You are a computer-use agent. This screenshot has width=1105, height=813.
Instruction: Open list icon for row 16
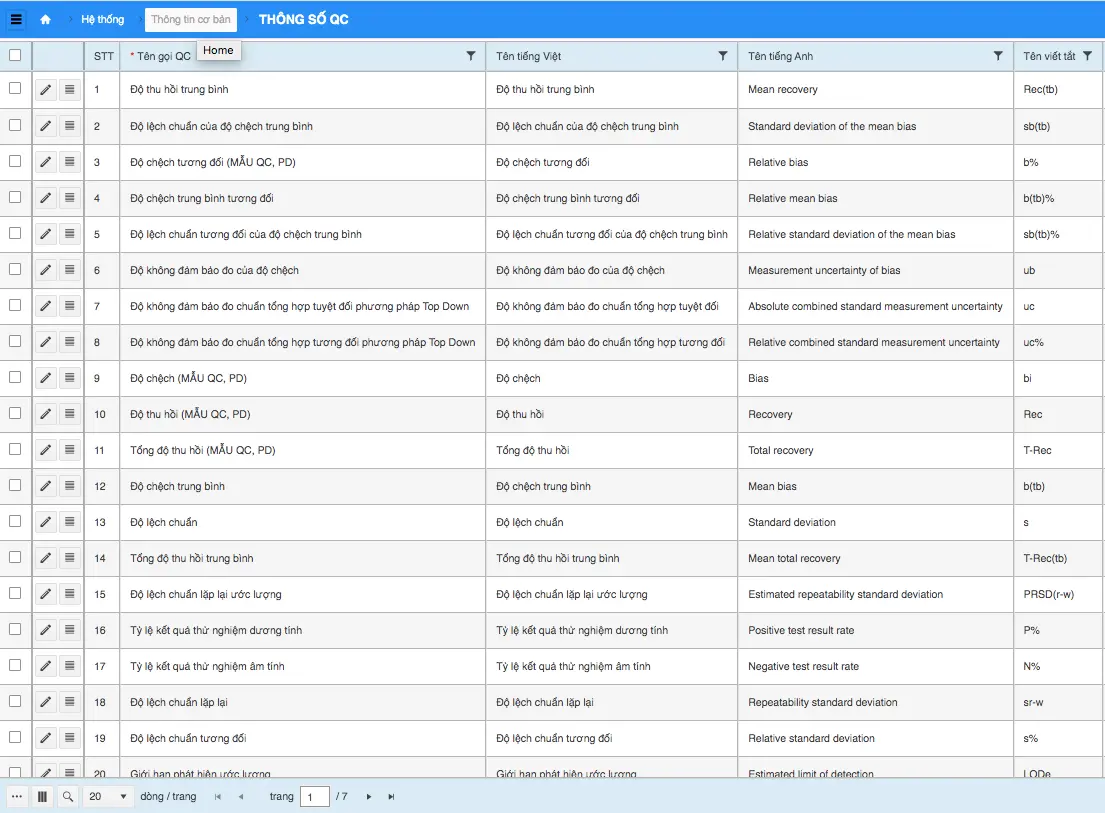(70, 630)
